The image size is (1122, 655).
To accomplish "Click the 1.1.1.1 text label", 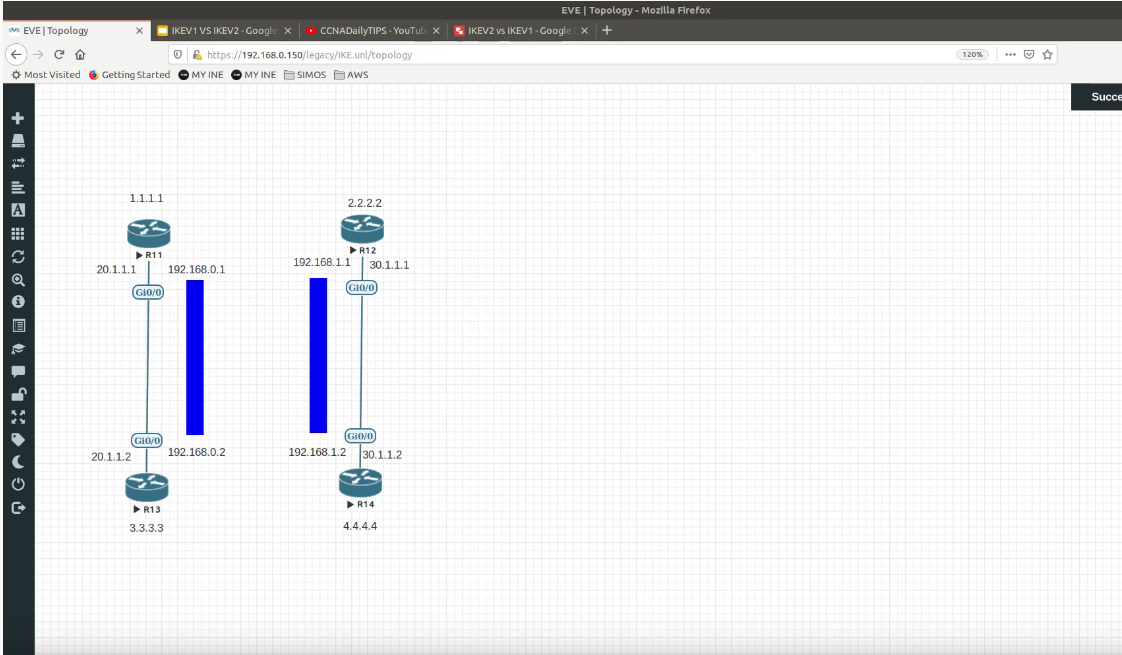I will pos(146,198).
